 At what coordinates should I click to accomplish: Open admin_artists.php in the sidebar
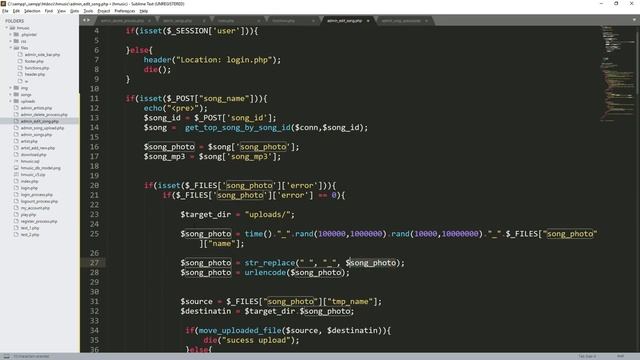(x=36, y=108)
